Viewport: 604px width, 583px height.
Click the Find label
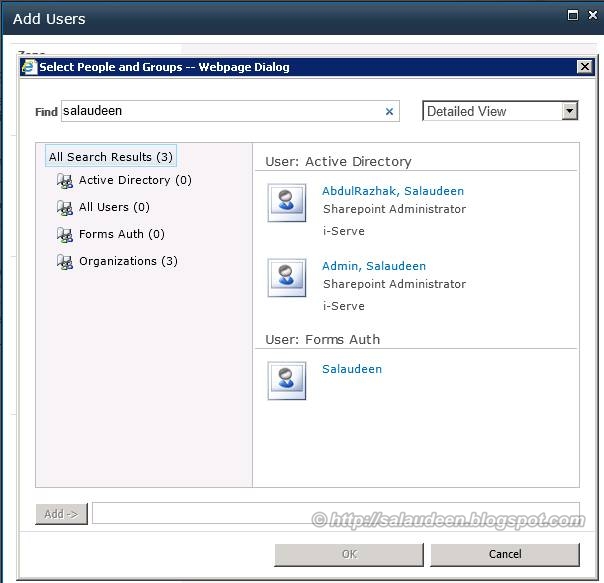point(46,112)
